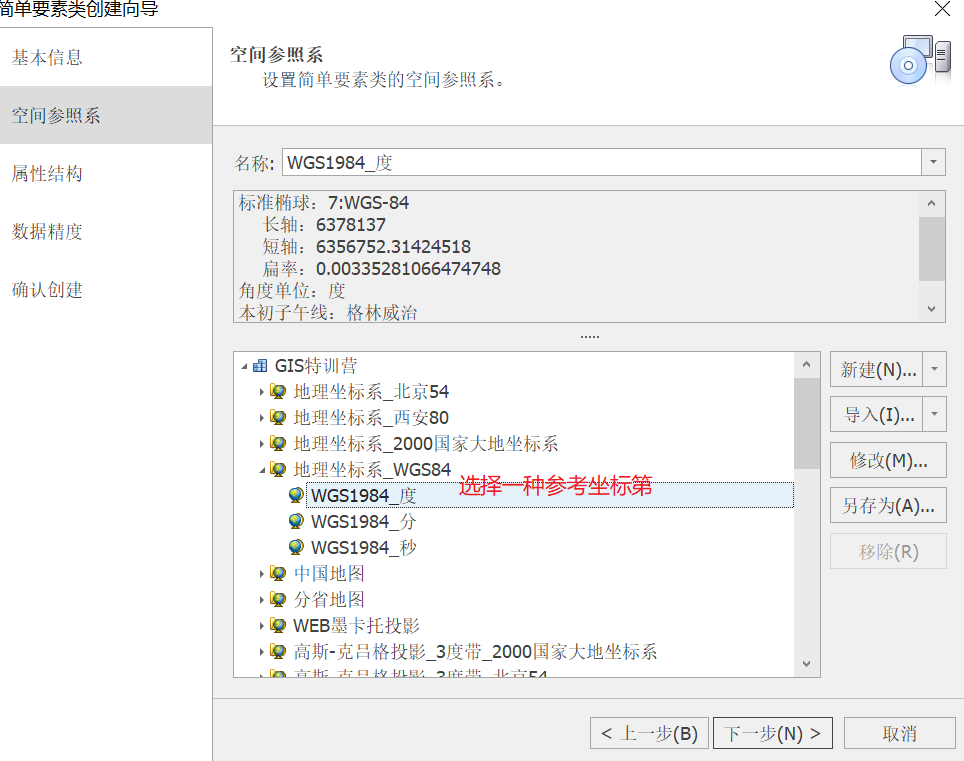The width and height of the screenshot is (964, 761).
Task: Click the GIS特训营 root database icon
Action: [260, 366]
